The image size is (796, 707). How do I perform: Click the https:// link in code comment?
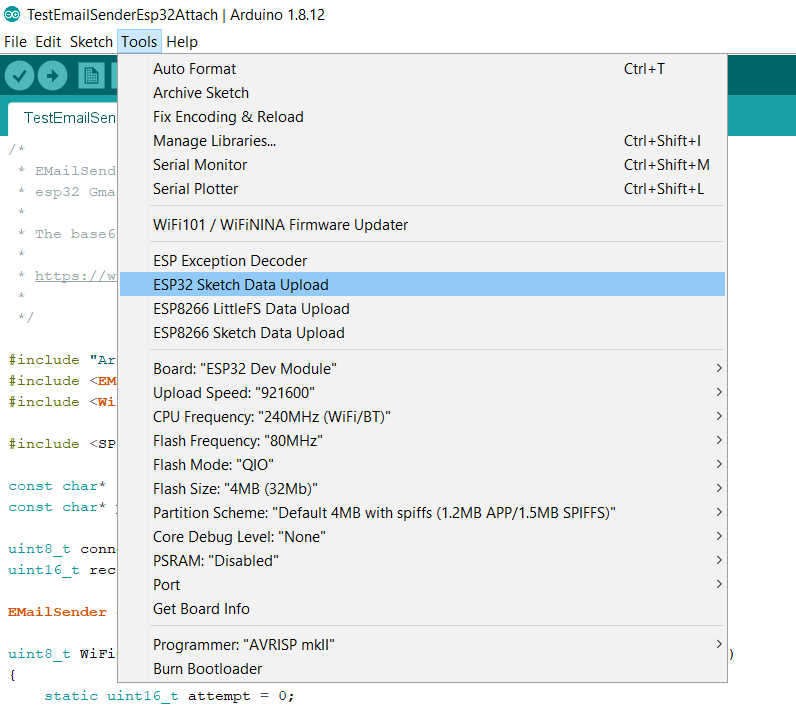click(x=76, y=276)
